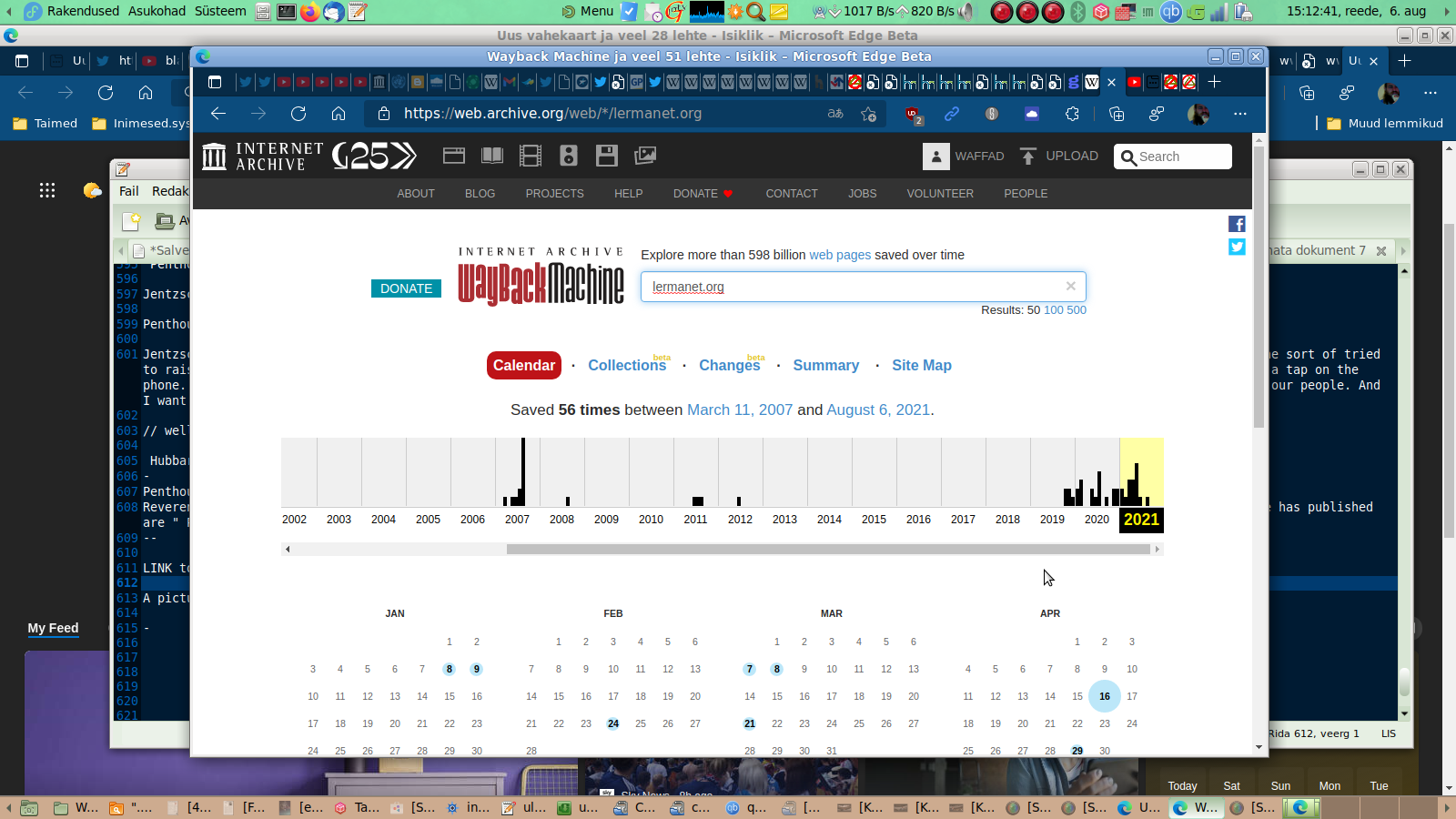The width and height of the screenshot is (1456, 819).
Task: Open the Fail menu in the text editor
Action: tap(129, 191)
